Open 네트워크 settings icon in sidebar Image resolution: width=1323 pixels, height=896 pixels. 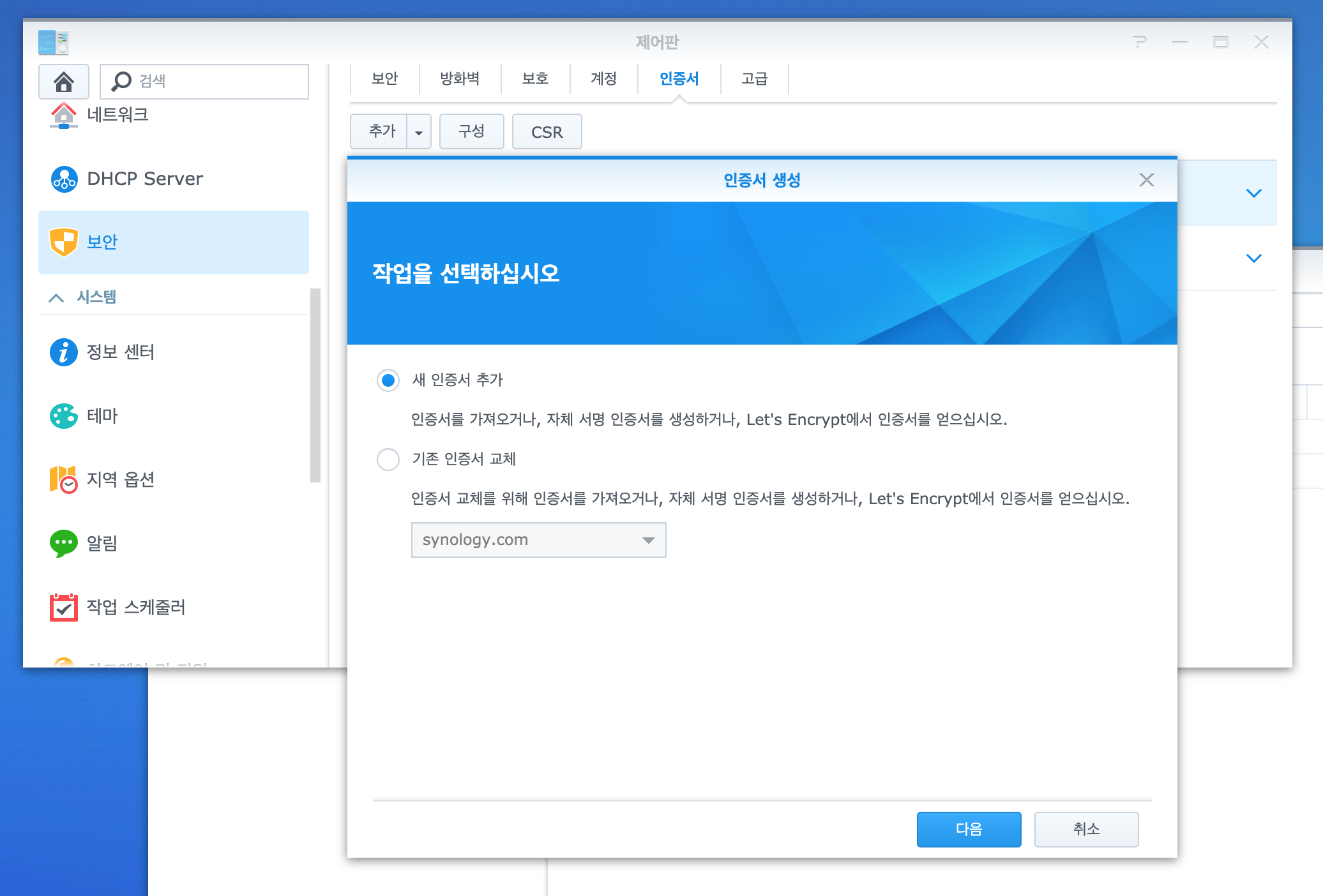pos(64,116)
